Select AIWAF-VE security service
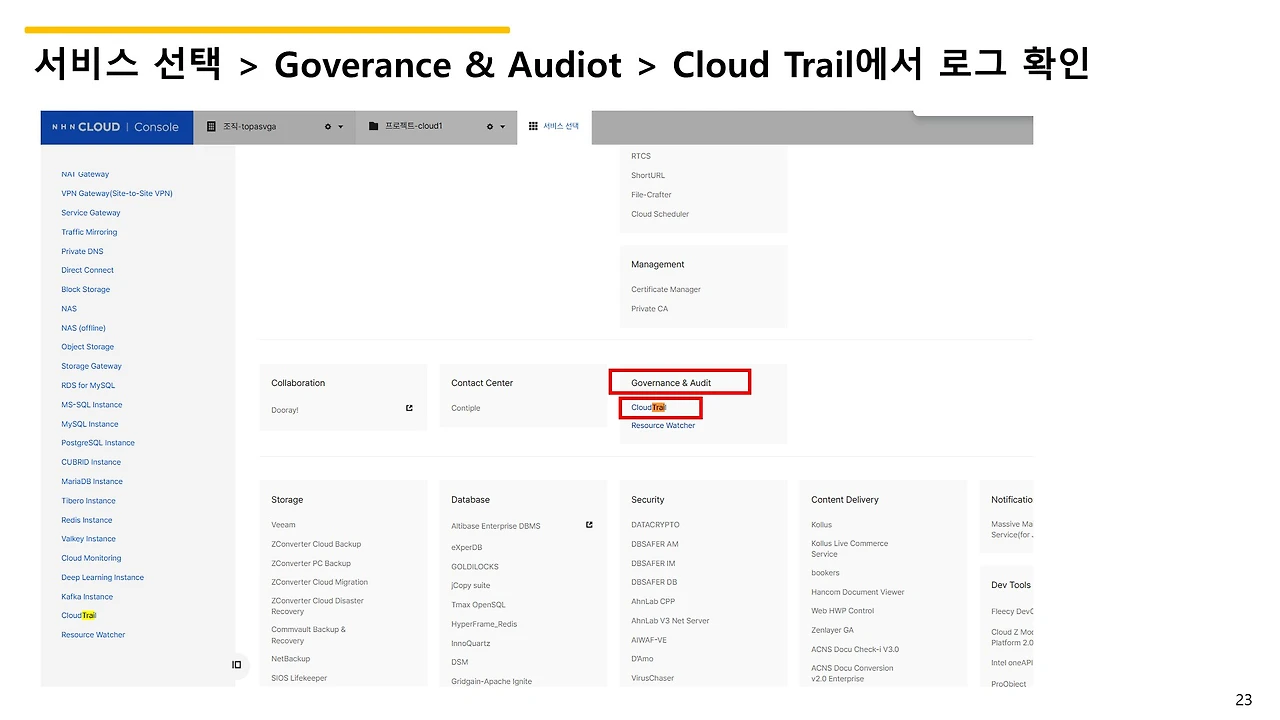1280x720 pixels. [x=649, y=640]
